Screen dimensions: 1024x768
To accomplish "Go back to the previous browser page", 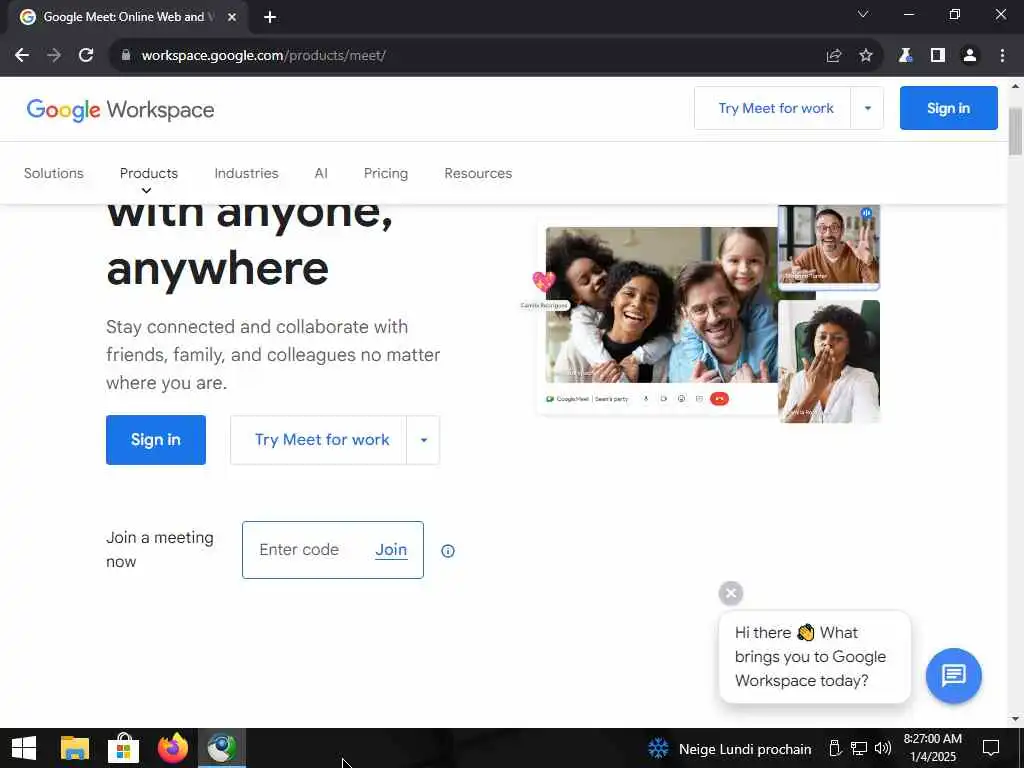I will (22, 56).
